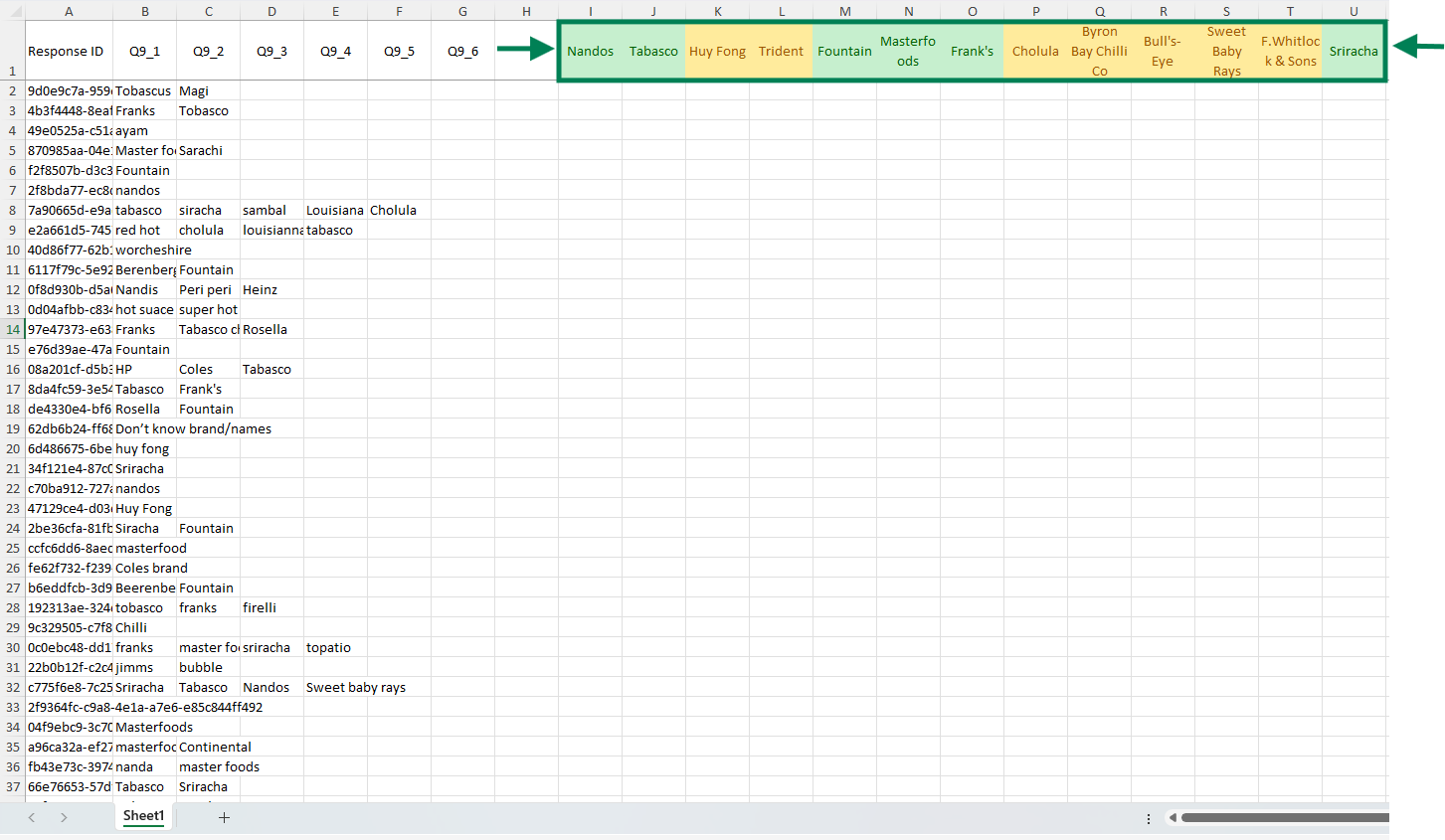Image resolution: width=1445 pixels, height=840 pixels.
Task: Select the F.Whitlock & Sons header cell
Action: click(1290, 51)
